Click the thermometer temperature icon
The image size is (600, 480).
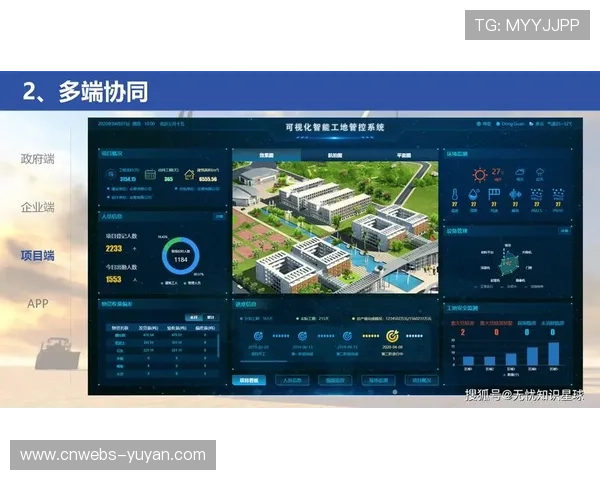pos(455,195)
